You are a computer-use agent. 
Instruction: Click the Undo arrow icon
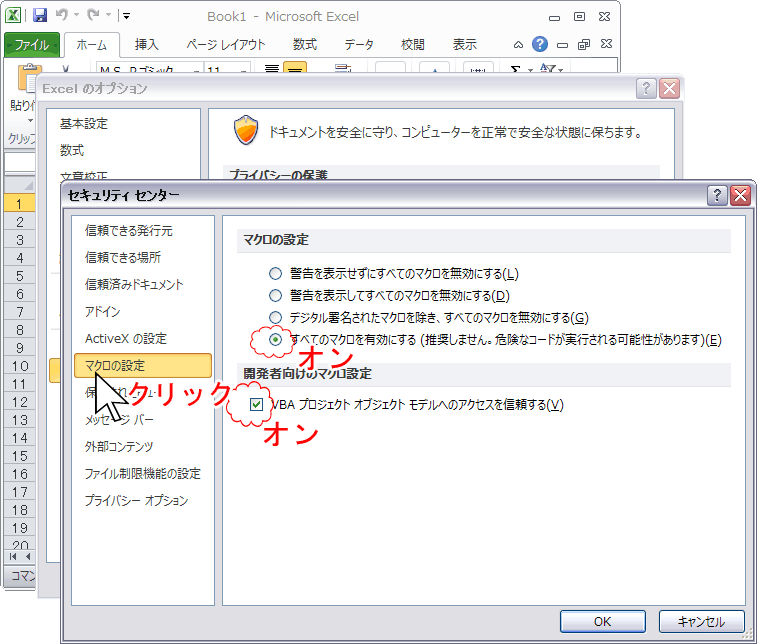pos(62,15)
